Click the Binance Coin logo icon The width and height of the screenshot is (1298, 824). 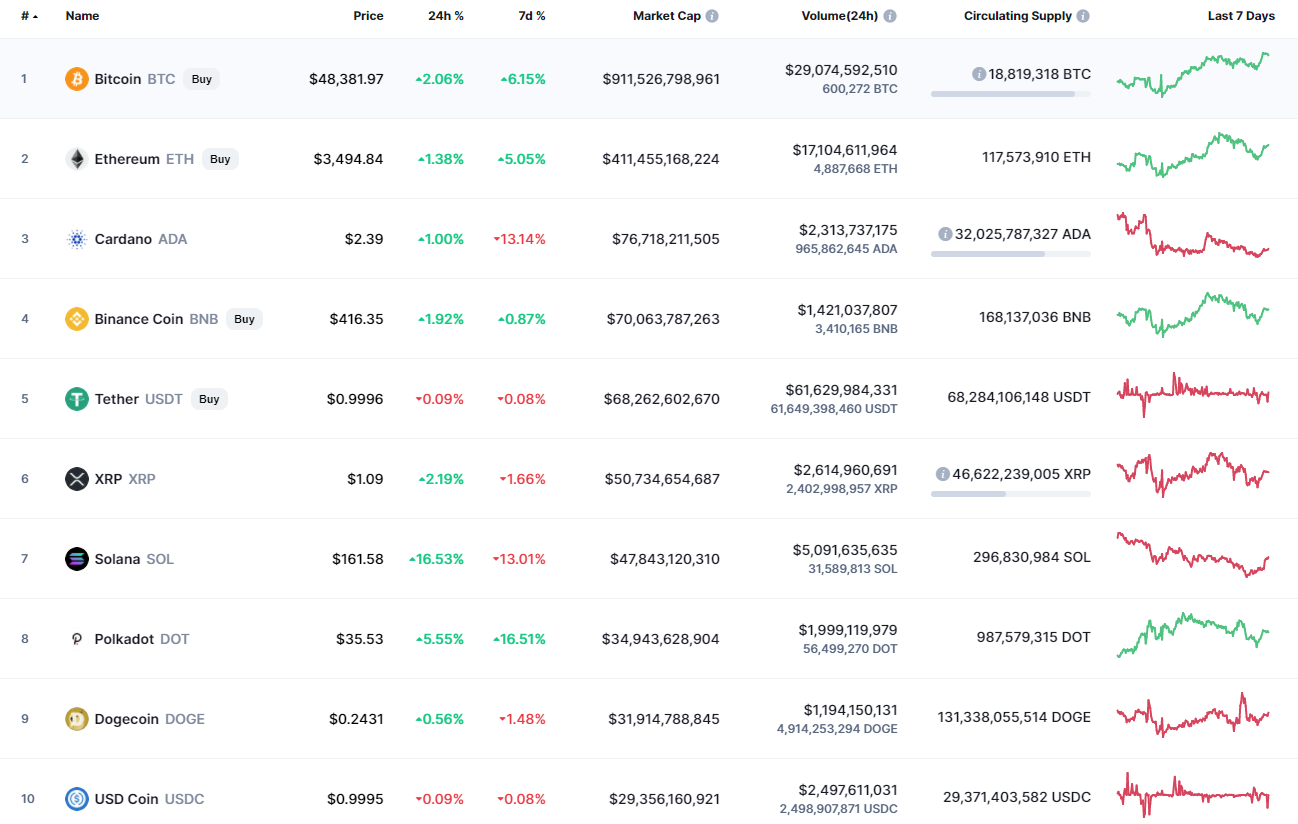(77, 319)
